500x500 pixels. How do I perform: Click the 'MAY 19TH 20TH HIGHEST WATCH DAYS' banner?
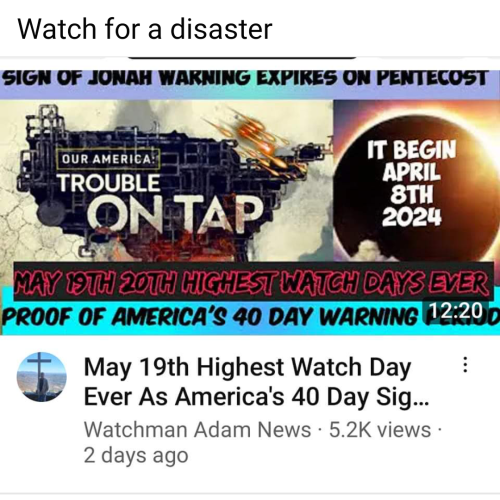click(253, 282)
